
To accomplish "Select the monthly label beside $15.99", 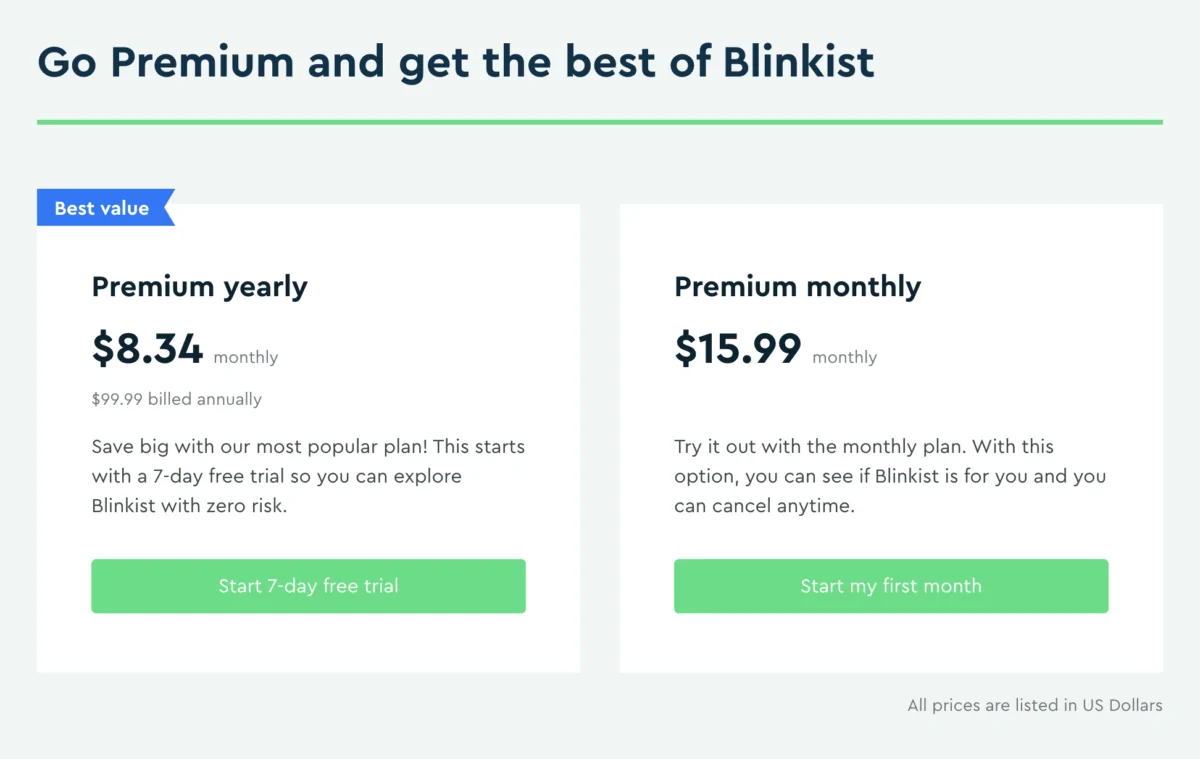I will point(844,357).
